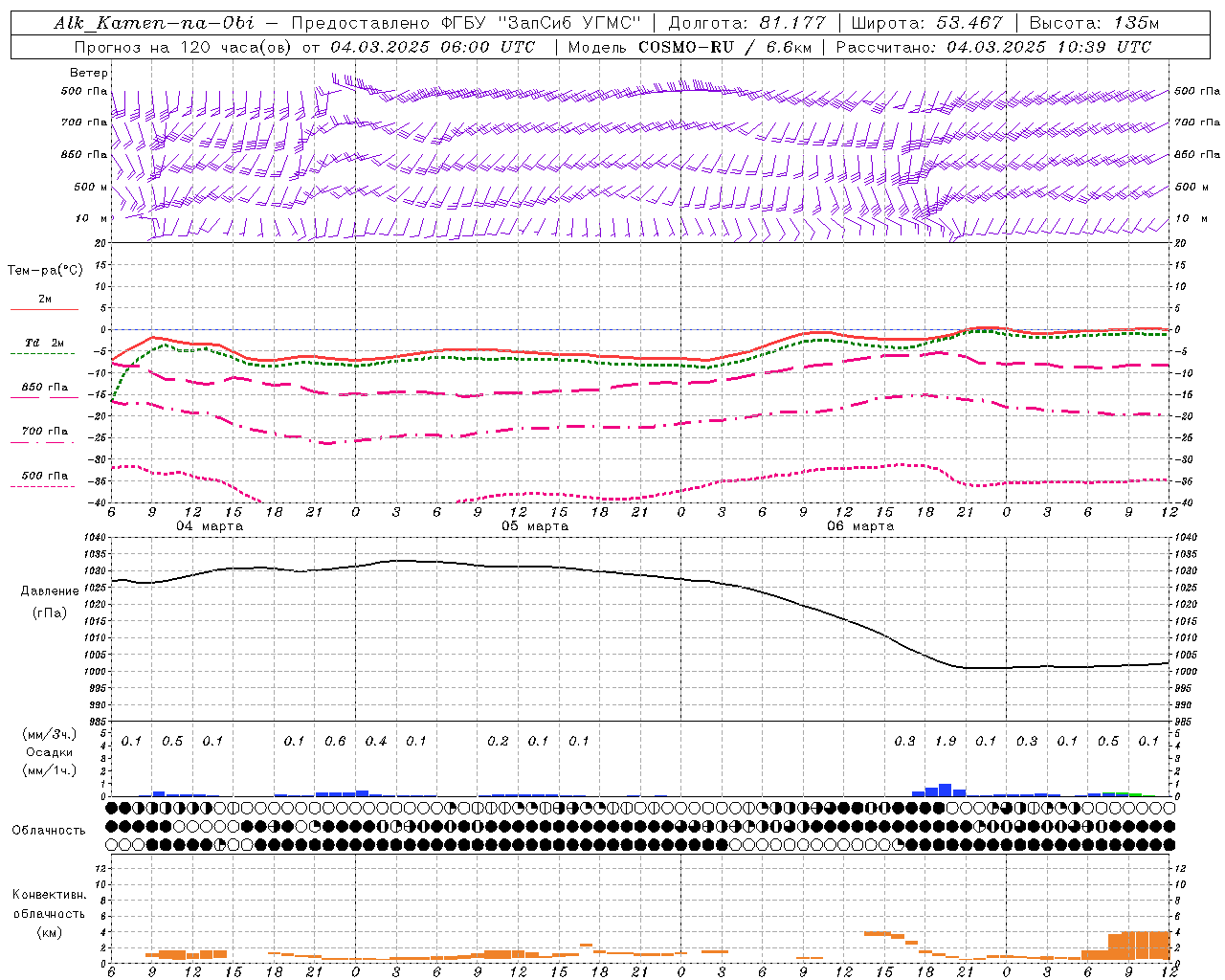Click the (км) unit of convective cloud panel

(50, 932)
